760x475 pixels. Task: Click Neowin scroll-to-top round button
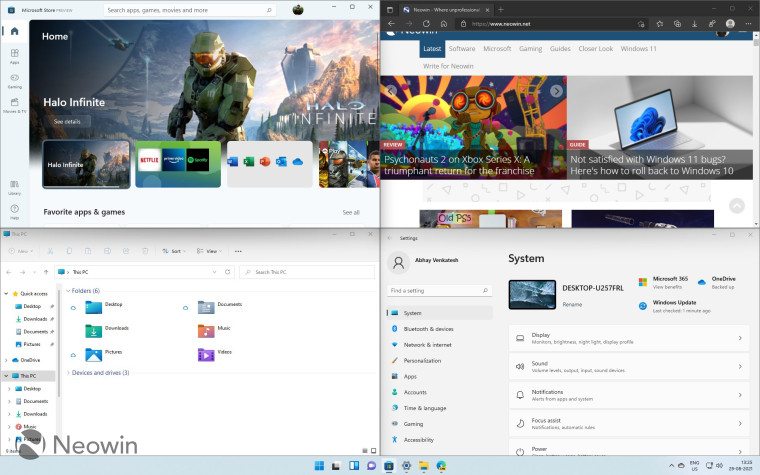[x=737, y=206]
